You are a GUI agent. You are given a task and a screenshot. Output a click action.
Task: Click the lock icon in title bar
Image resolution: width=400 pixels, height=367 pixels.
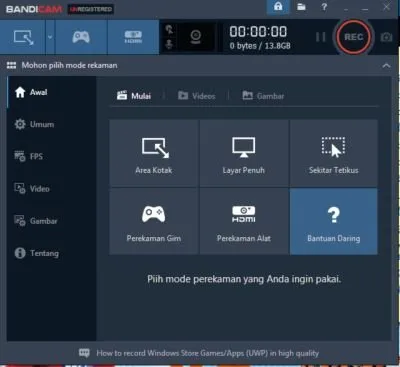(x=278, y=7)
